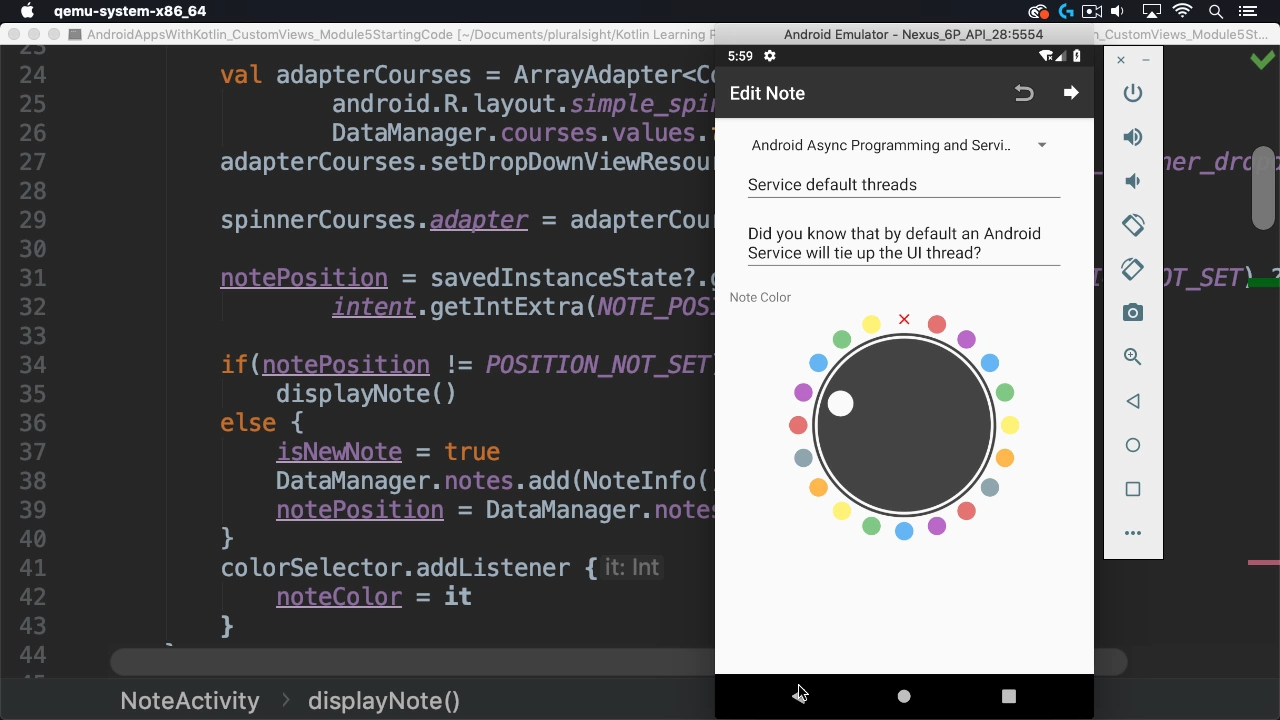Tap the settings gear in Android status bar
Viewport: 1280px width, 720px height.
(769, 56)
